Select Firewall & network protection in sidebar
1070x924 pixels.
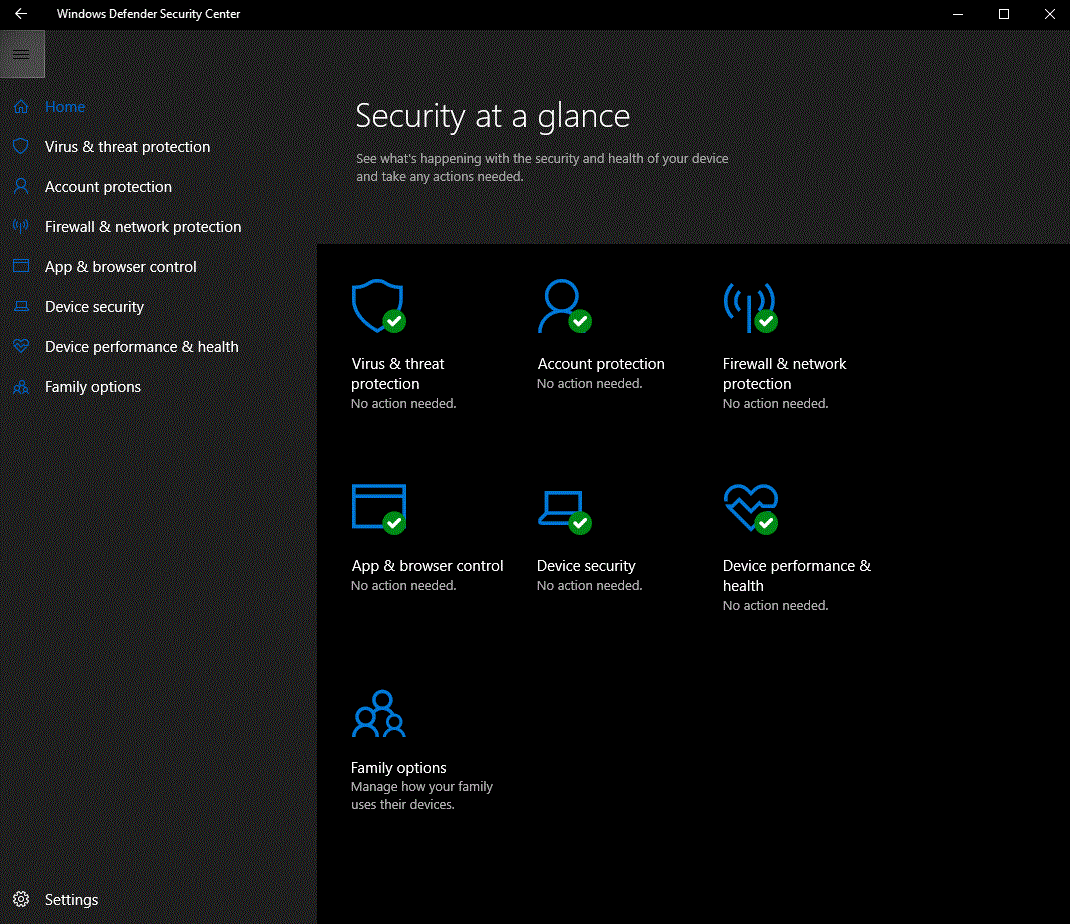click(x=143, y=227)
